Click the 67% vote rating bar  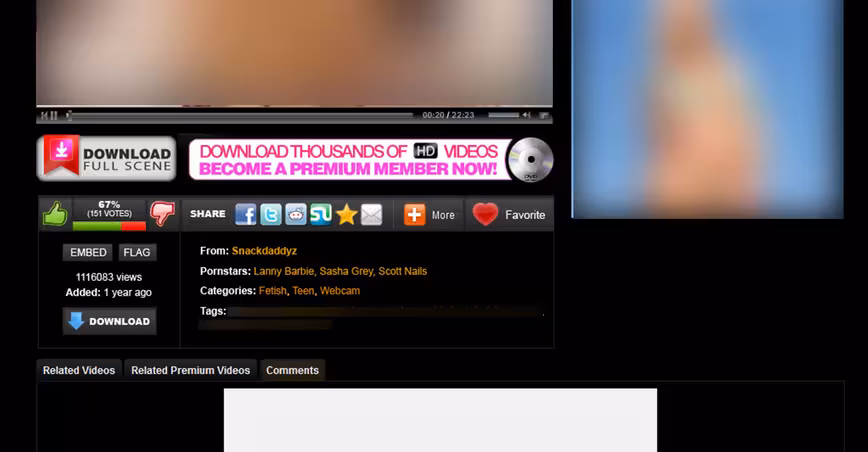[109, 226]
